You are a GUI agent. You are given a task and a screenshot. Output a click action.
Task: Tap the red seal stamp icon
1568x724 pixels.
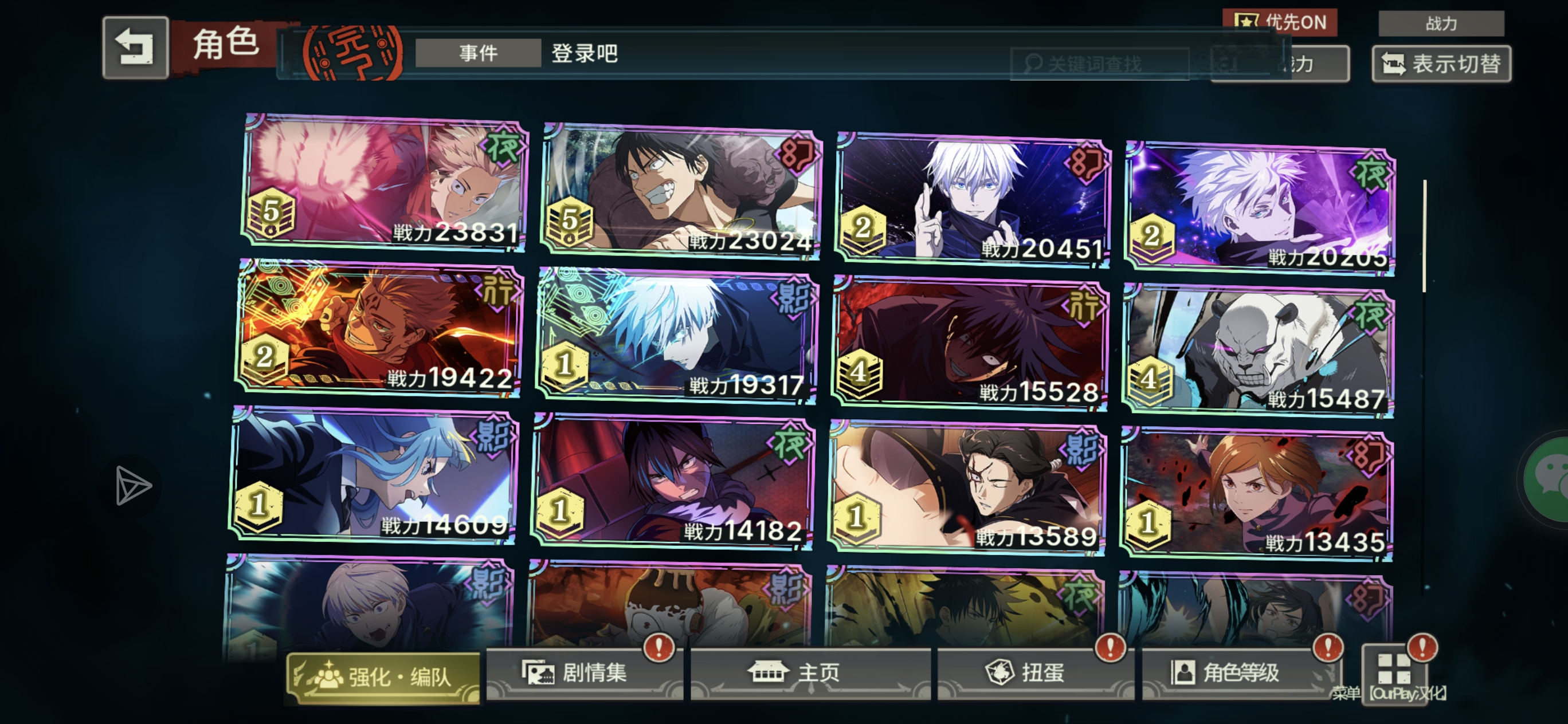(353, 52)
